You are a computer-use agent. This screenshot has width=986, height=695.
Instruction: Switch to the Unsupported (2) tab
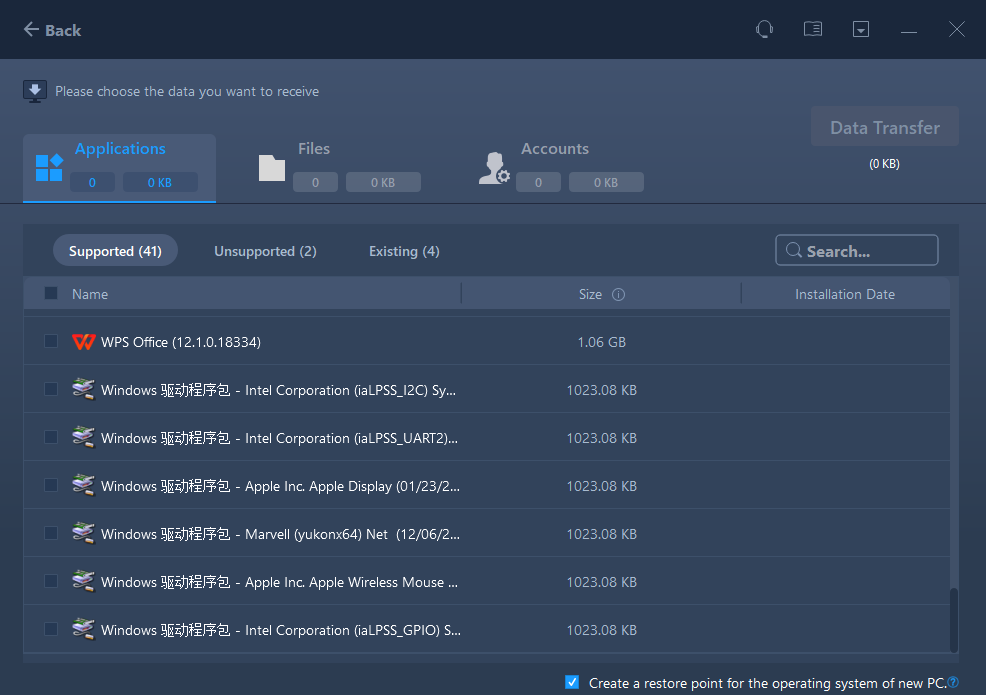[x=265, y=251]
